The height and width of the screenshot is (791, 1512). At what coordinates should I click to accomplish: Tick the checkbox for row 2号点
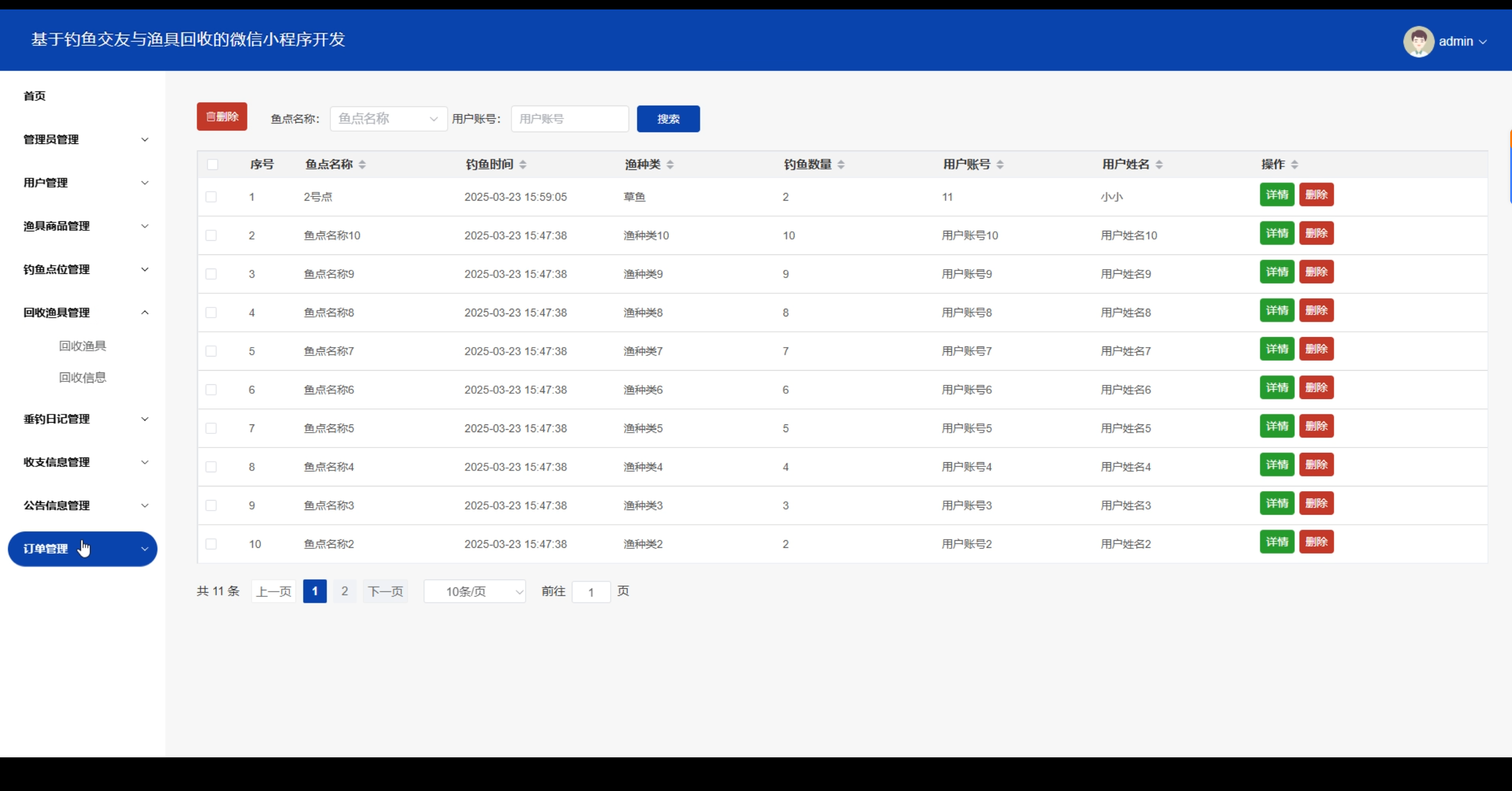pyautogui.click(x=211, y=197)
